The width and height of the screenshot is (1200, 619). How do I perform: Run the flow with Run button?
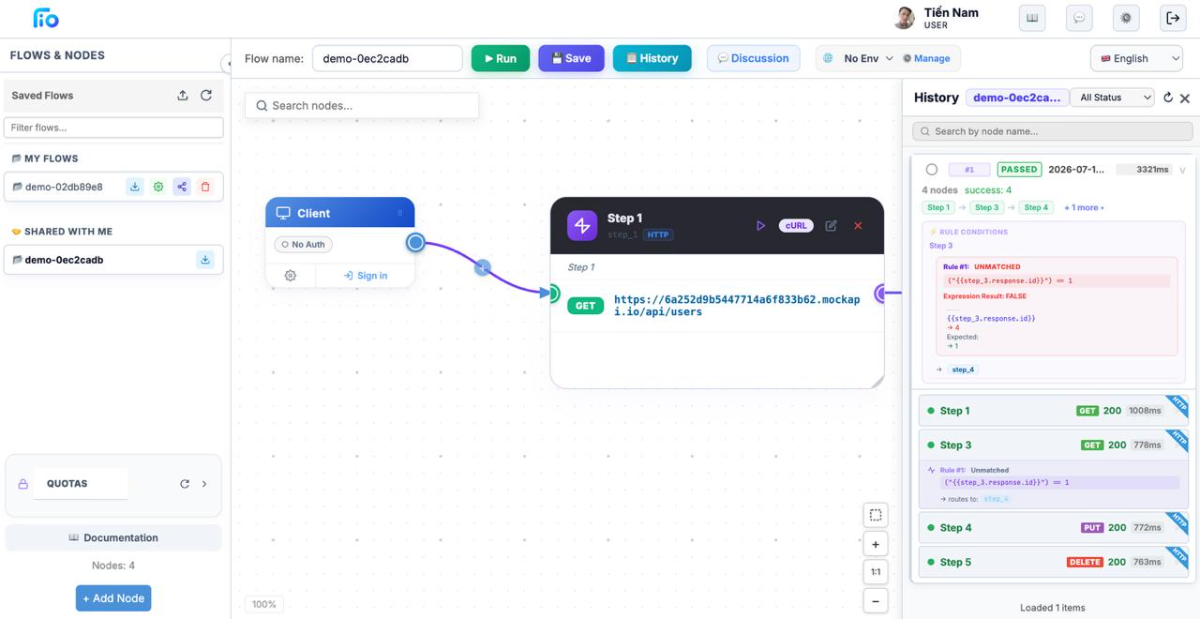click(x=501, y=58)
